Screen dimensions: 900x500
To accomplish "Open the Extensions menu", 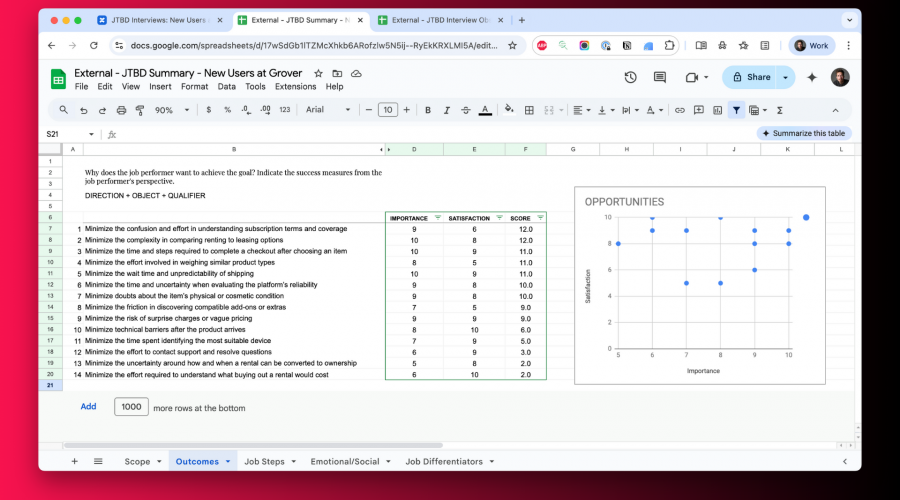I will point(295,87).
